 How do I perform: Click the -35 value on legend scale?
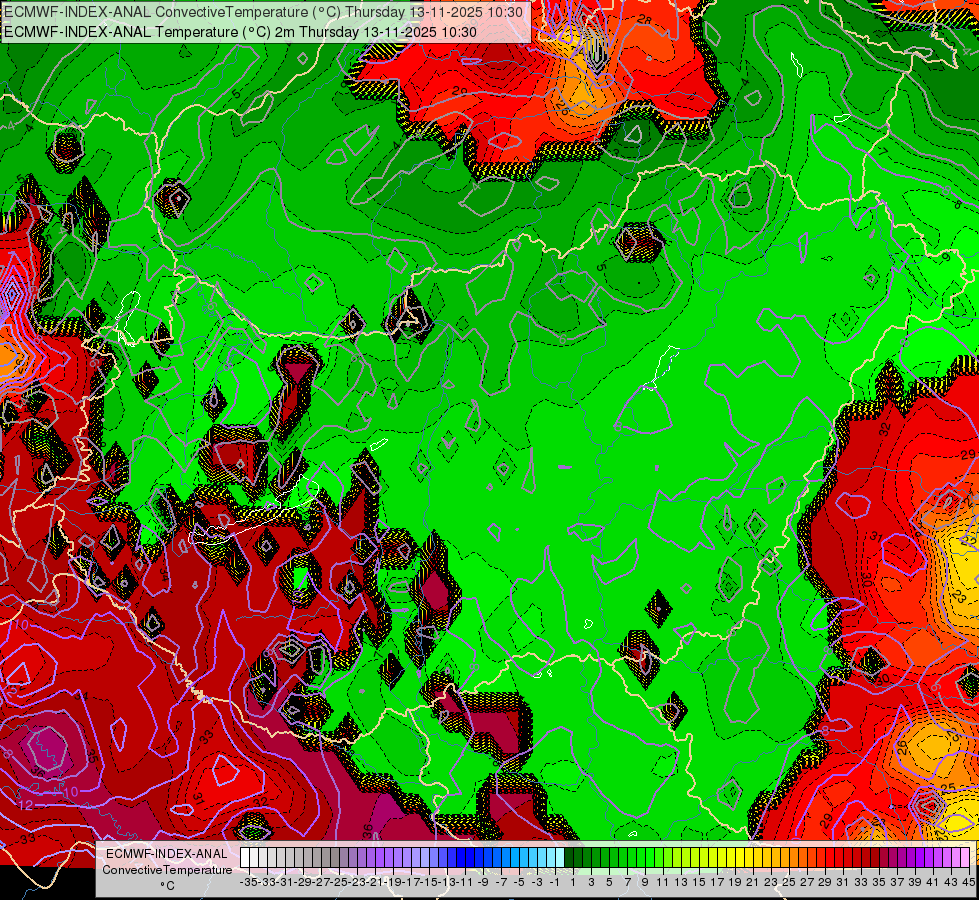[x=248, y=882]
